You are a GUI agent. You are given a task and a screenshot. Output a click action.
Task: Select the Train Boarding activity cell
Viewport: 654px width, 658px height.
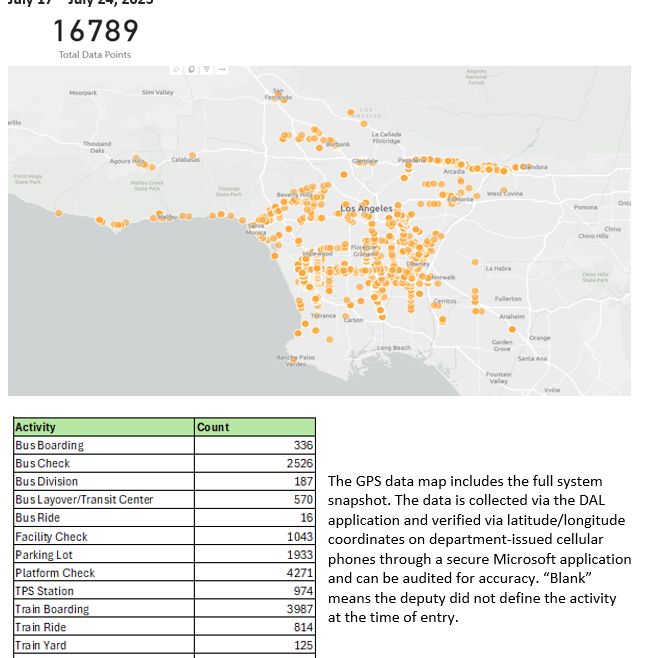52,609
